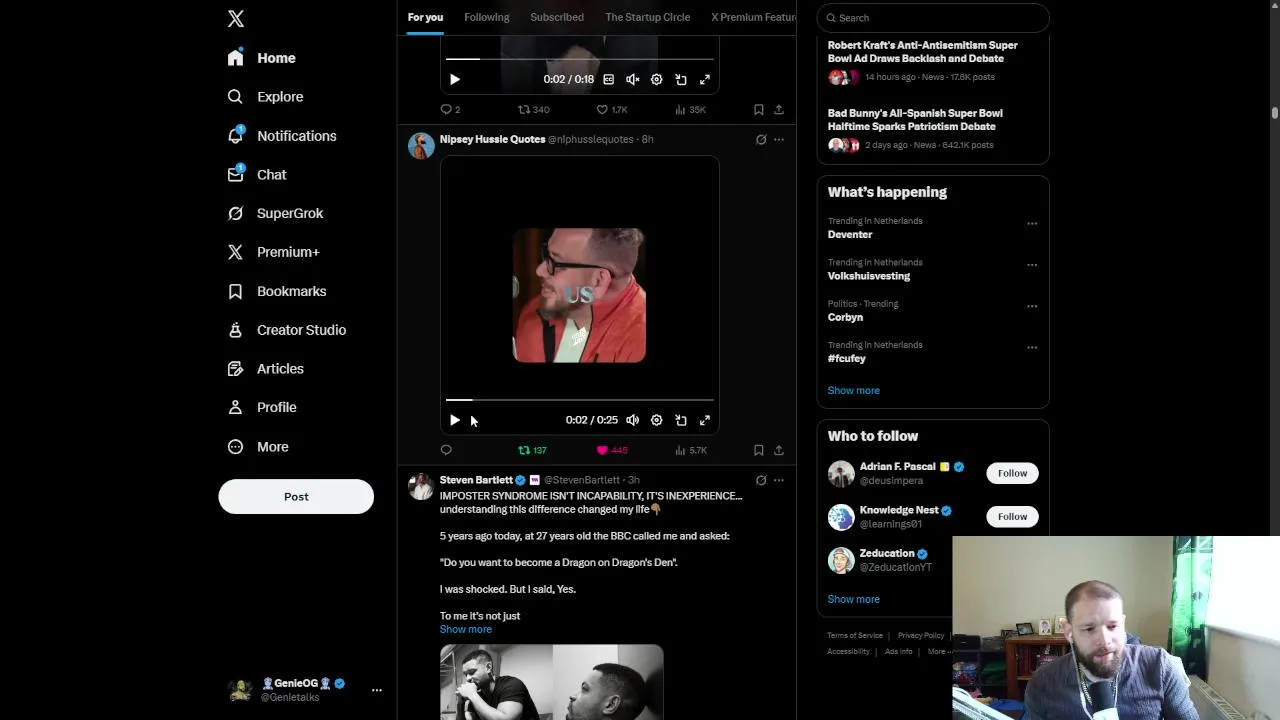This screenshot has height=720, width=1280.
Task: Make the top video fullscreen
Action: point(705,79)
